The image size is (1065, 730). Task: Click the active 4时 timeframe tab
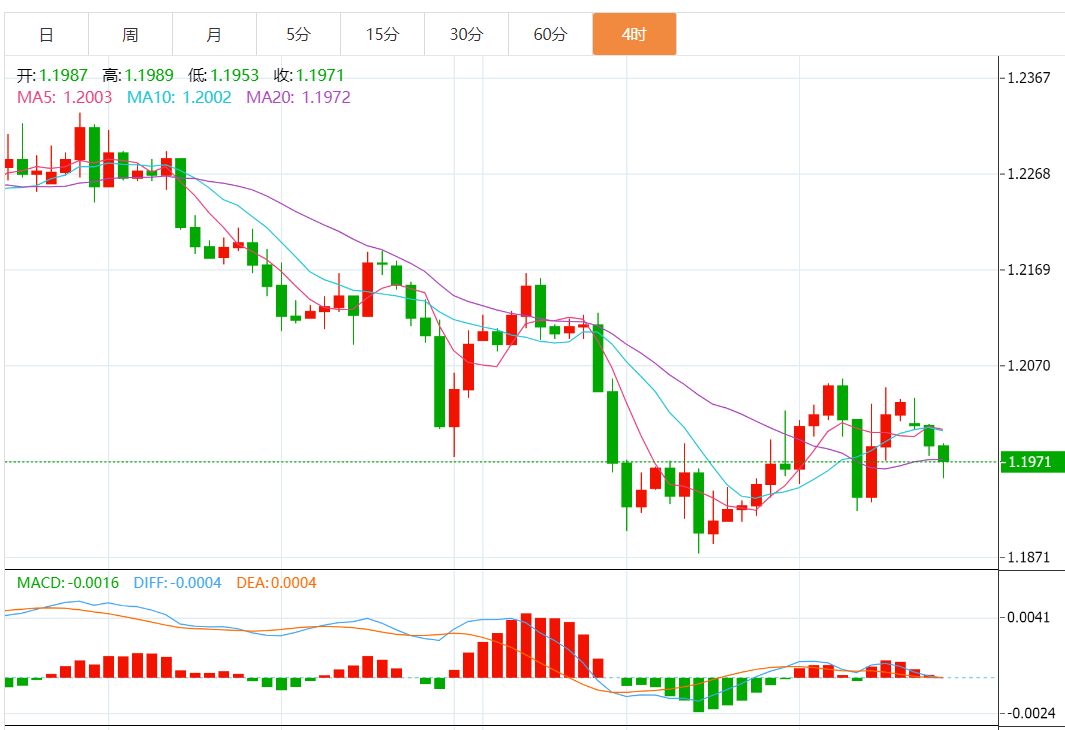(x=634, y=34)
